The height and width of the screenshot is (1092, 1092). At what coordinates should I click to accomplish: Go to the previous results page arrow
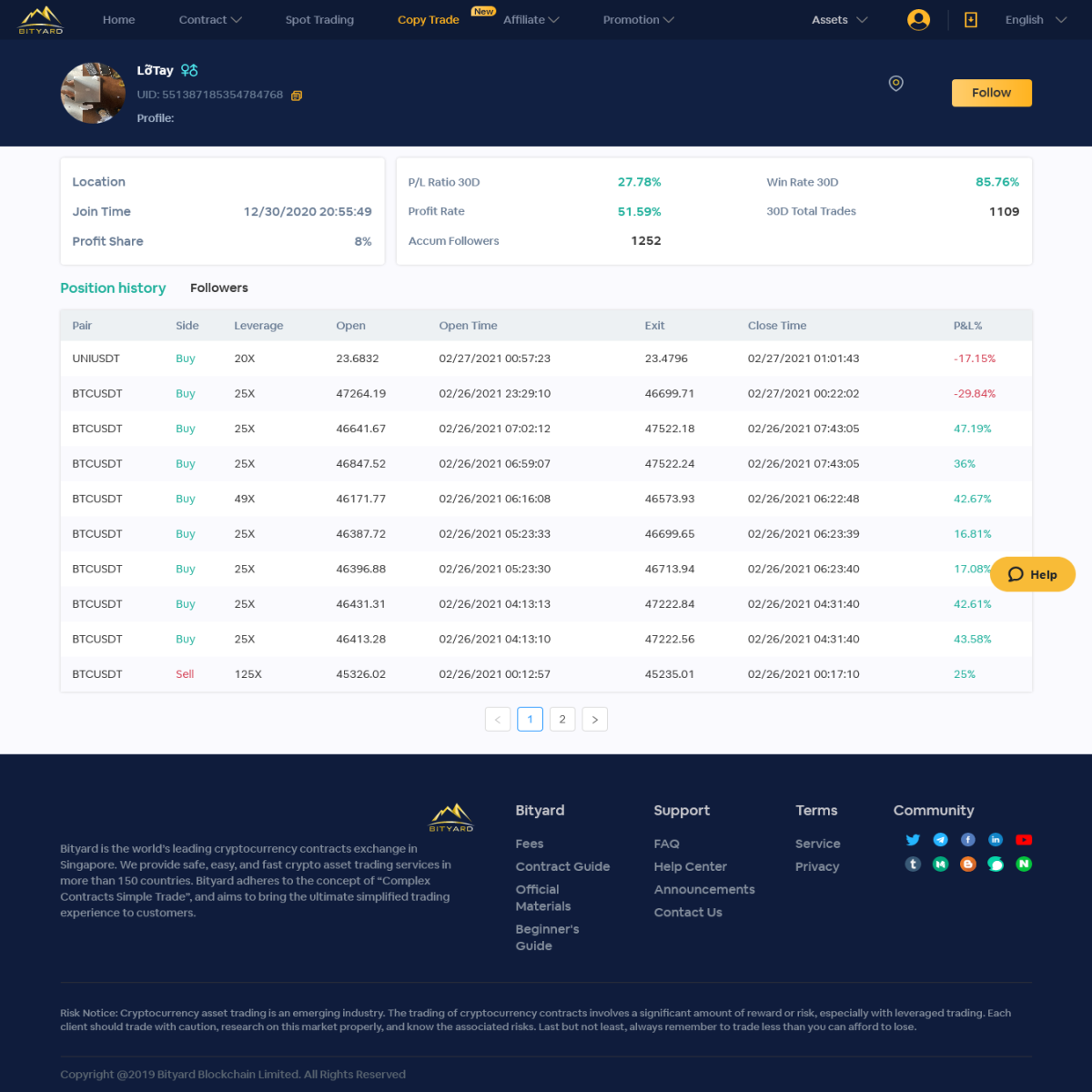click(498, 719)
